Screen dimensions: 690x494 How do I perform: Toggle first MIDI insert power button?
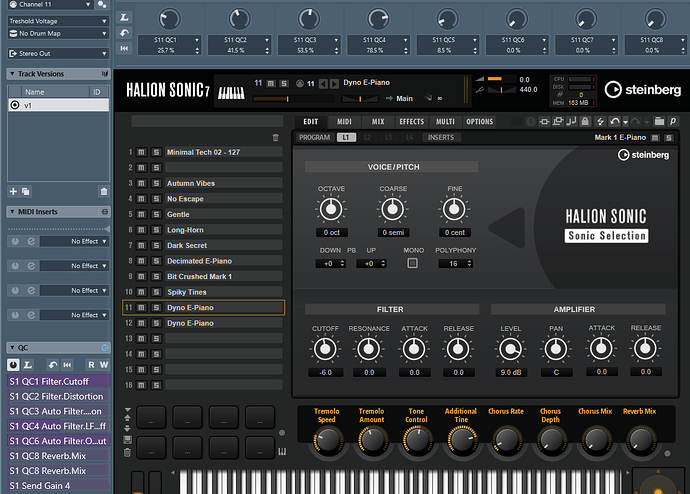15,242
